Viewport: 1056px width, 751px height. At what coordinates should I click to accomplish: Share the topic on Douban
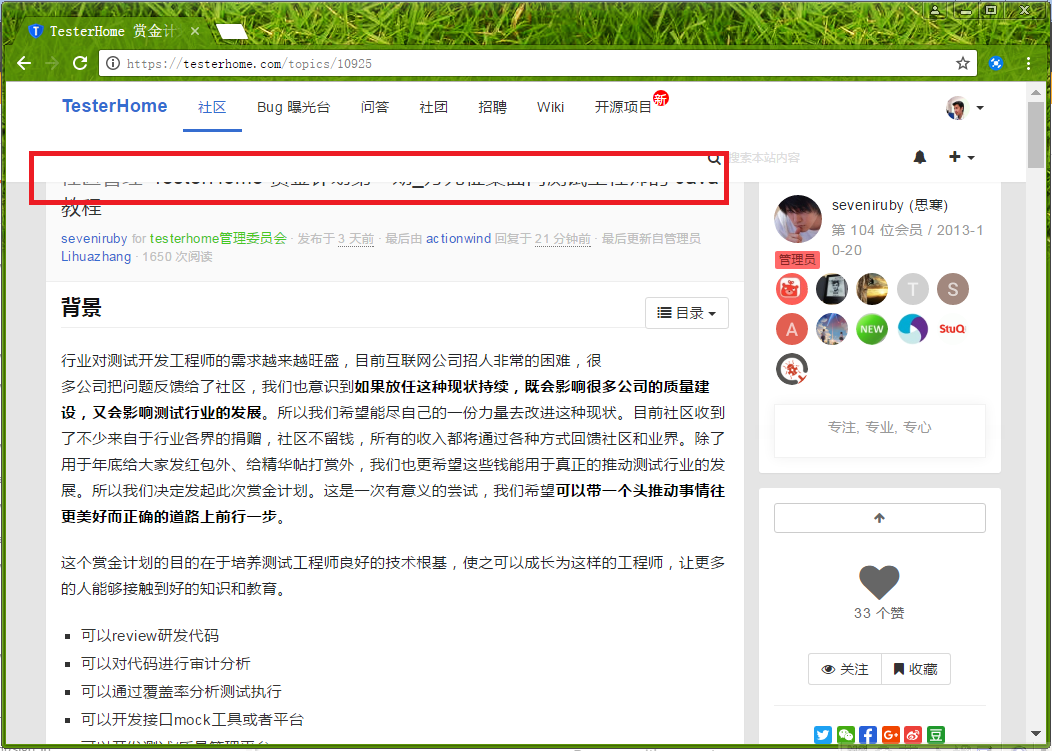click(x=935, y=735)
